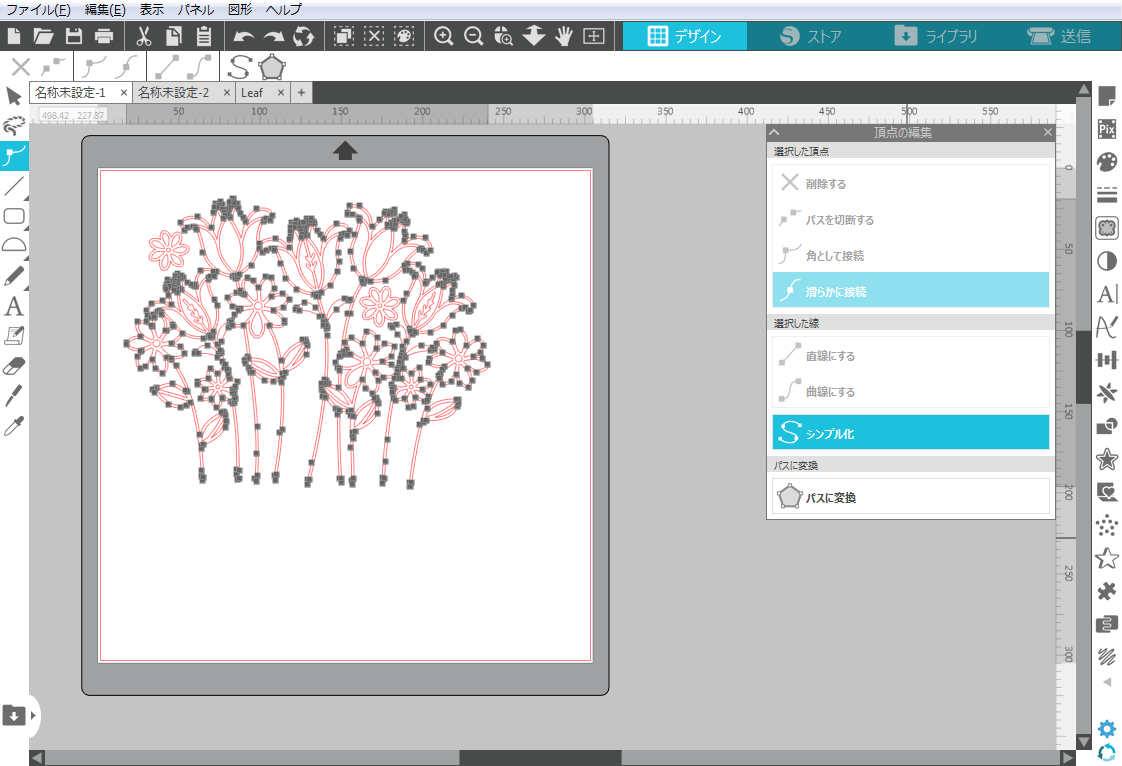
Task: Click the scroll right arrow
Action: [x=1068, y=758]
